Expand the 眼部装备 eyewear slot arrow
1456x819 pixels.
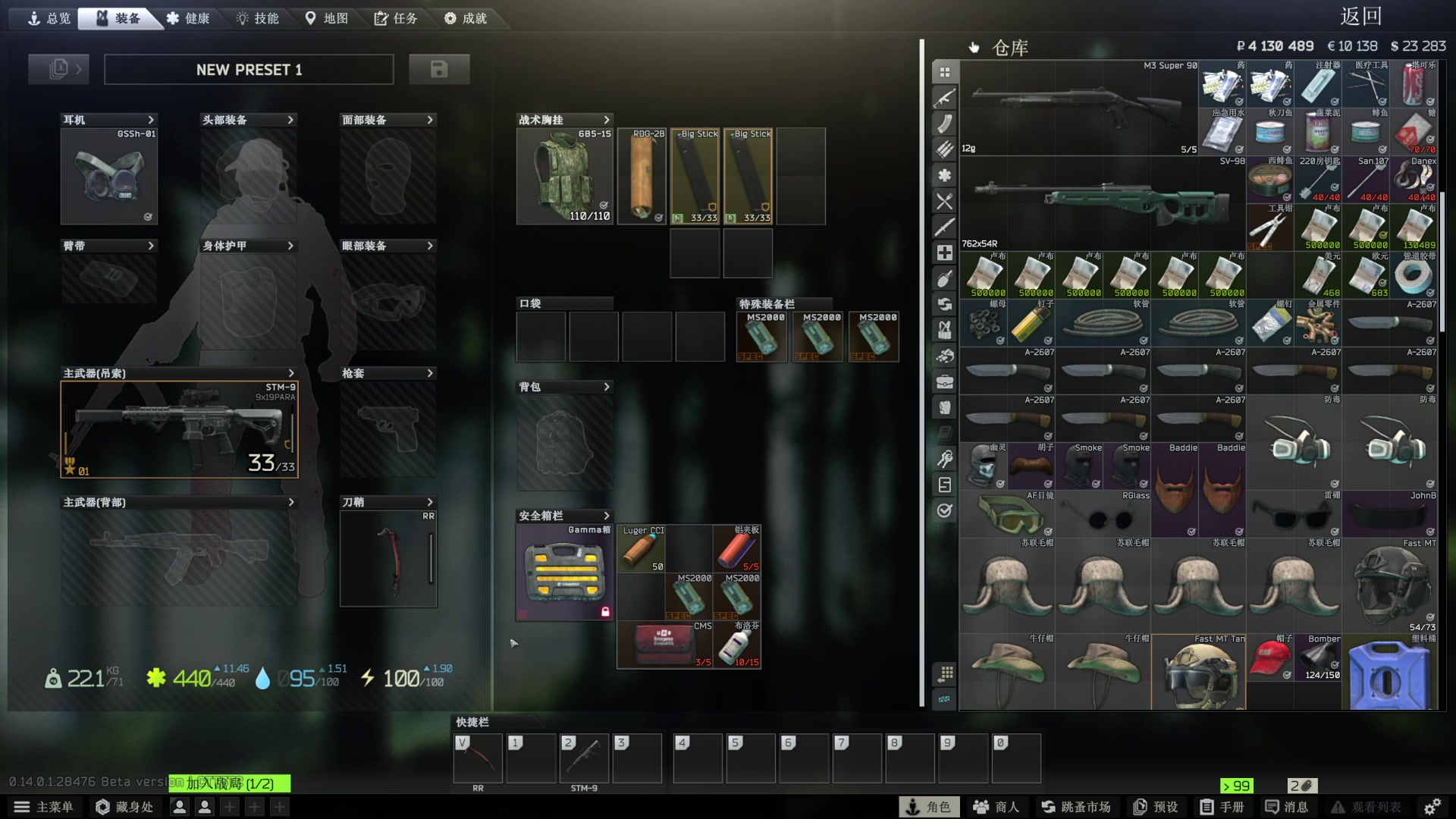pos(430,246)
